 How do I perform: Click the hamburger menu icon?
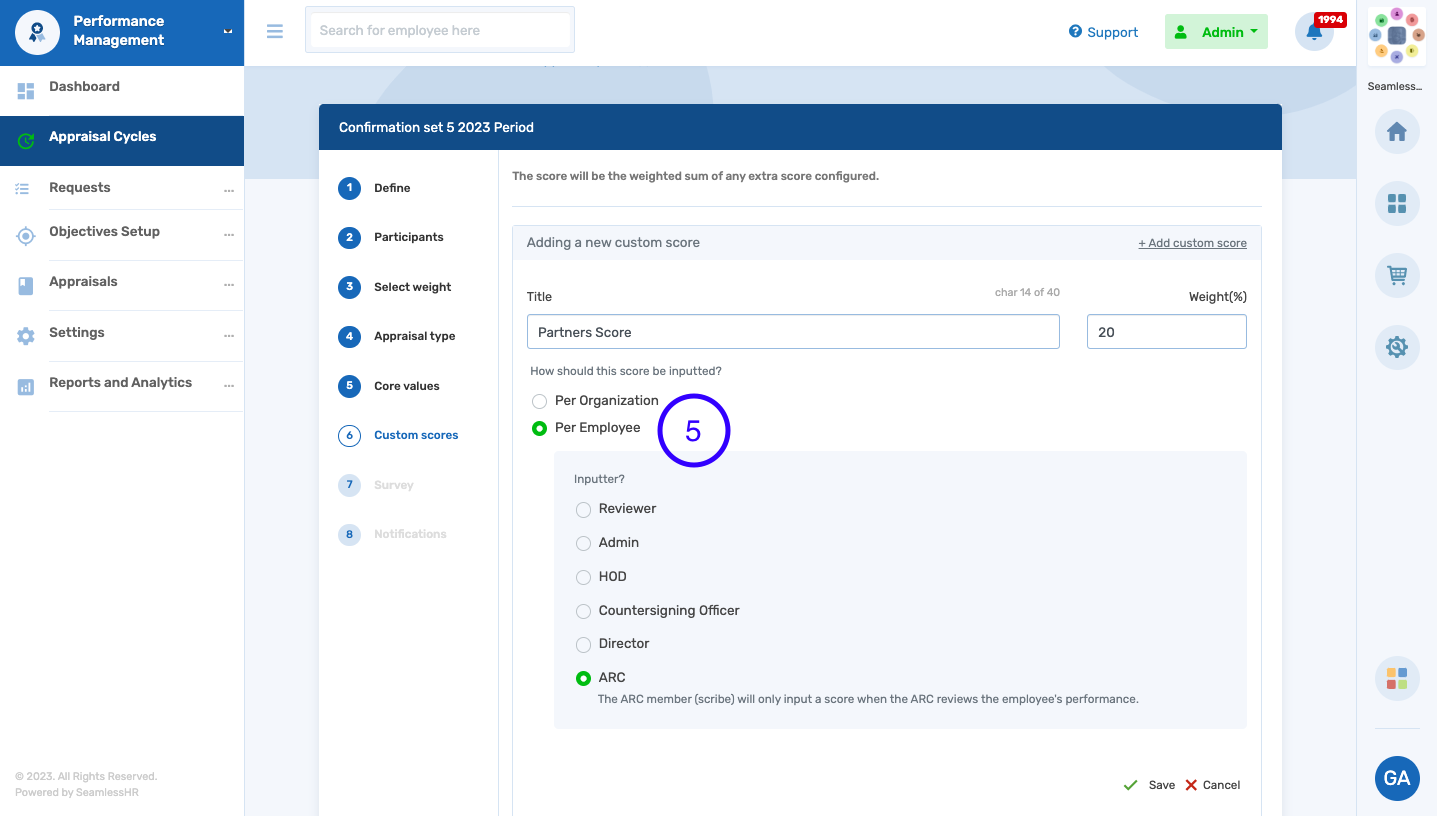click(275, 31)
